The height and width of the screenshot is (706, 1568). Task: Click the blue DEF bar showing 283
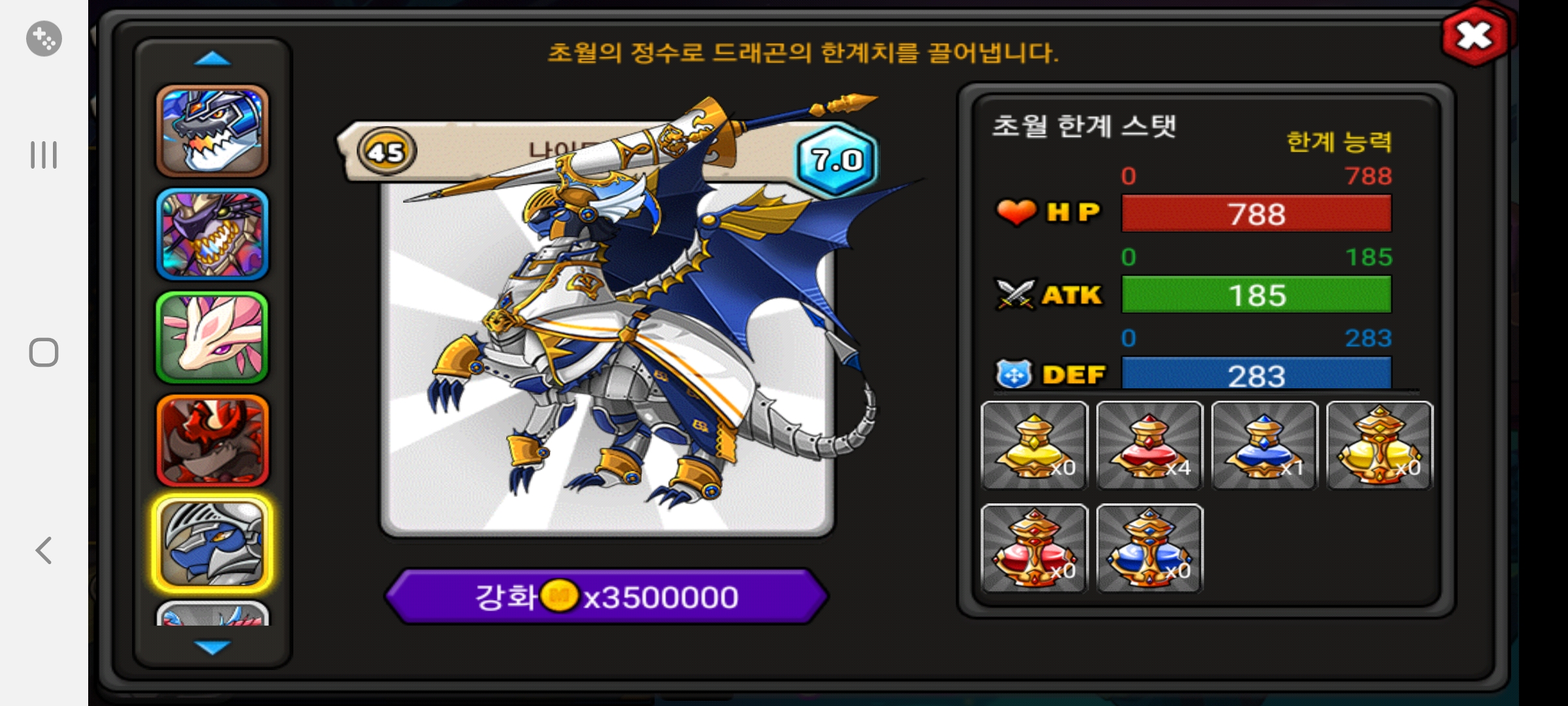tap(1256, 374)
